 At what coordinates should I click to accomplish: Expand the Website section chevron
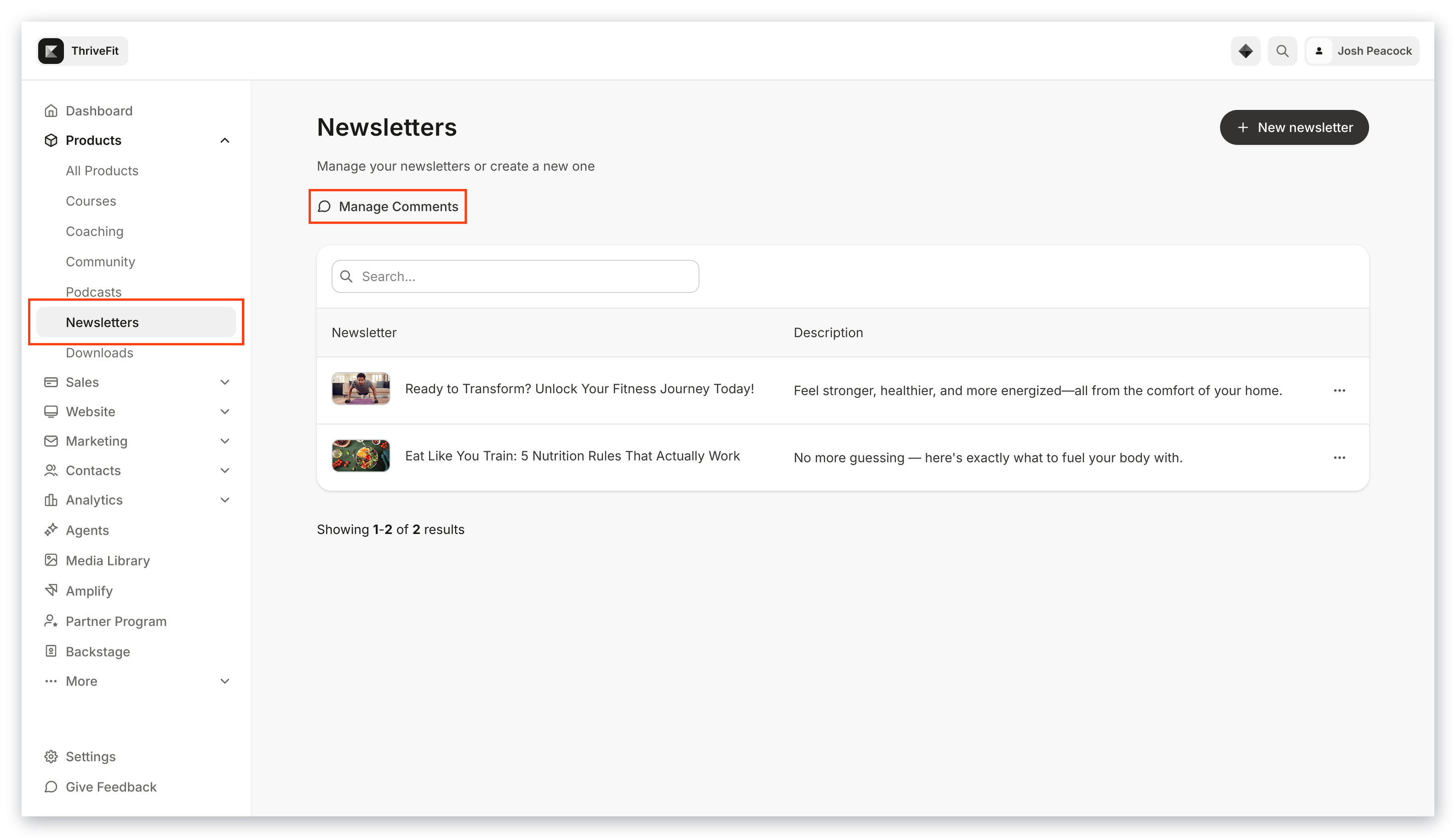click(x=224, y=412)
